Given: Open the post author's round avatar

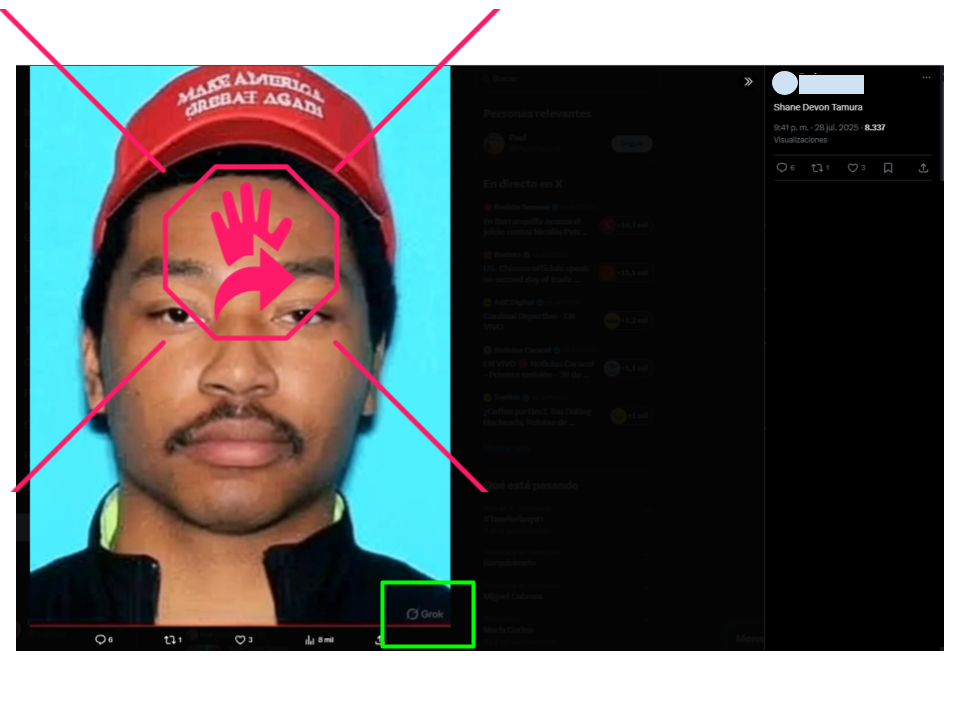Looking at the screenshot, I should pyautogui.click(x=784, y=83).
